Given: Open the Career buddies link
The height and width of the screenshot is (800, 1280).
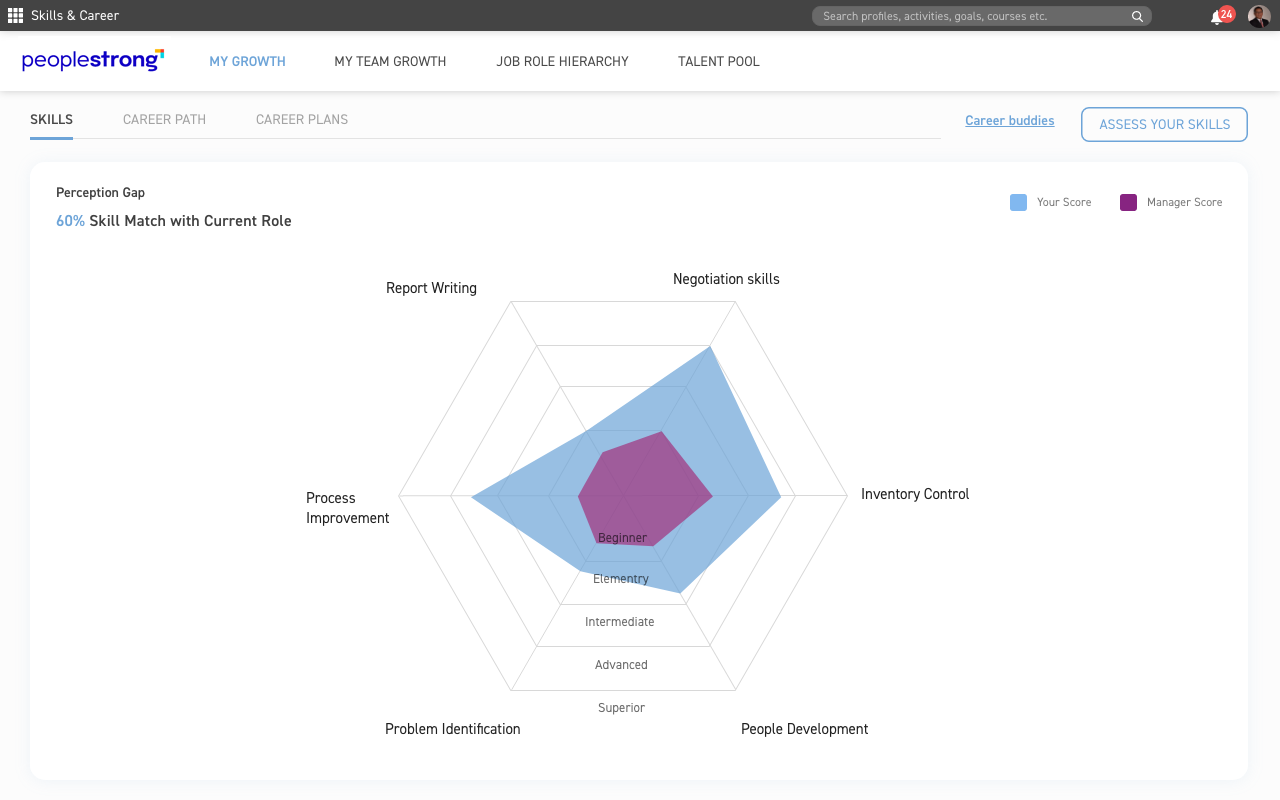Looking at the screenshot, I should (1009, 120).
